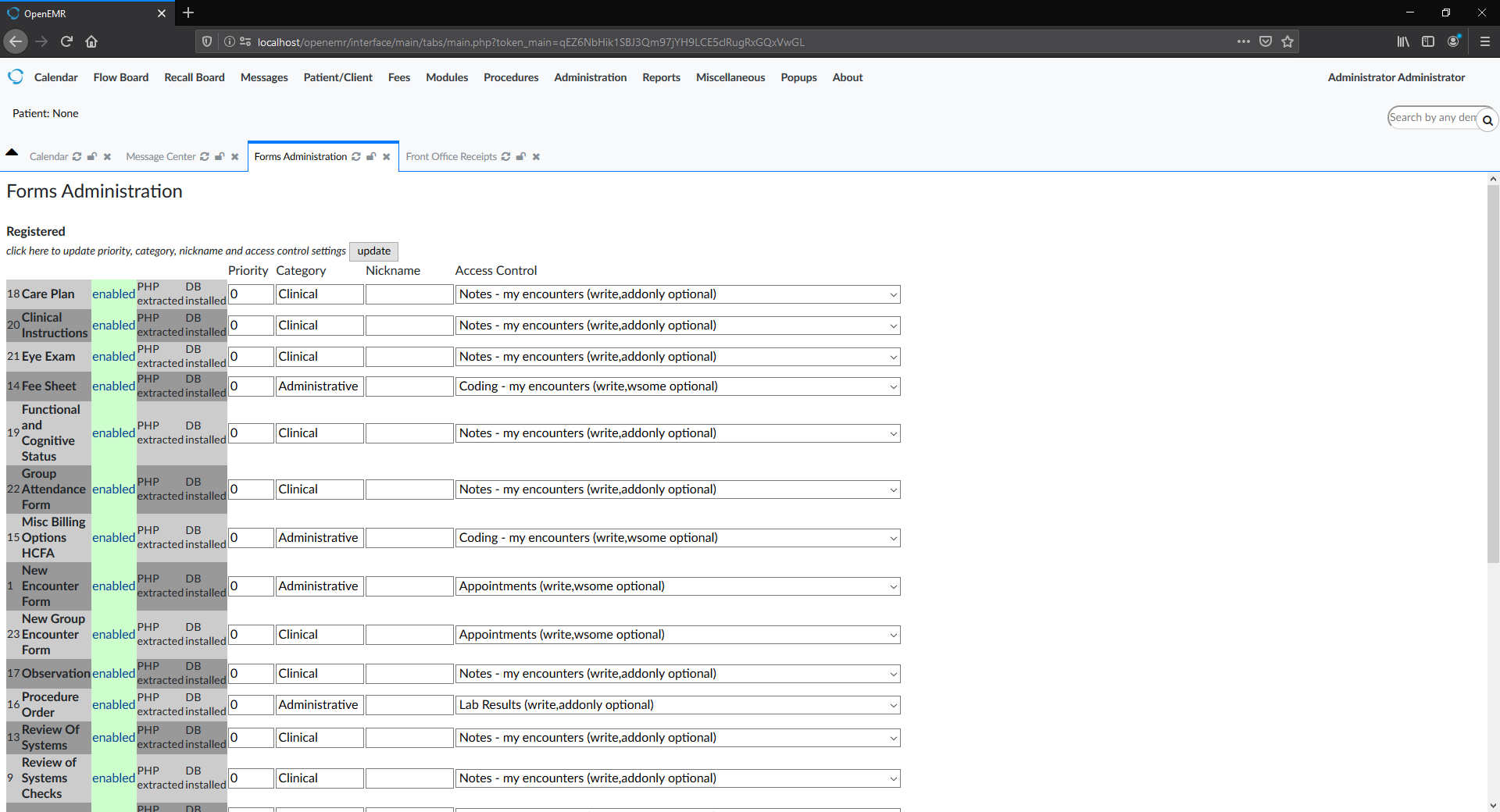Refresh the Message Center tab
Screen dimensions: 1500x812
[204, 156]
